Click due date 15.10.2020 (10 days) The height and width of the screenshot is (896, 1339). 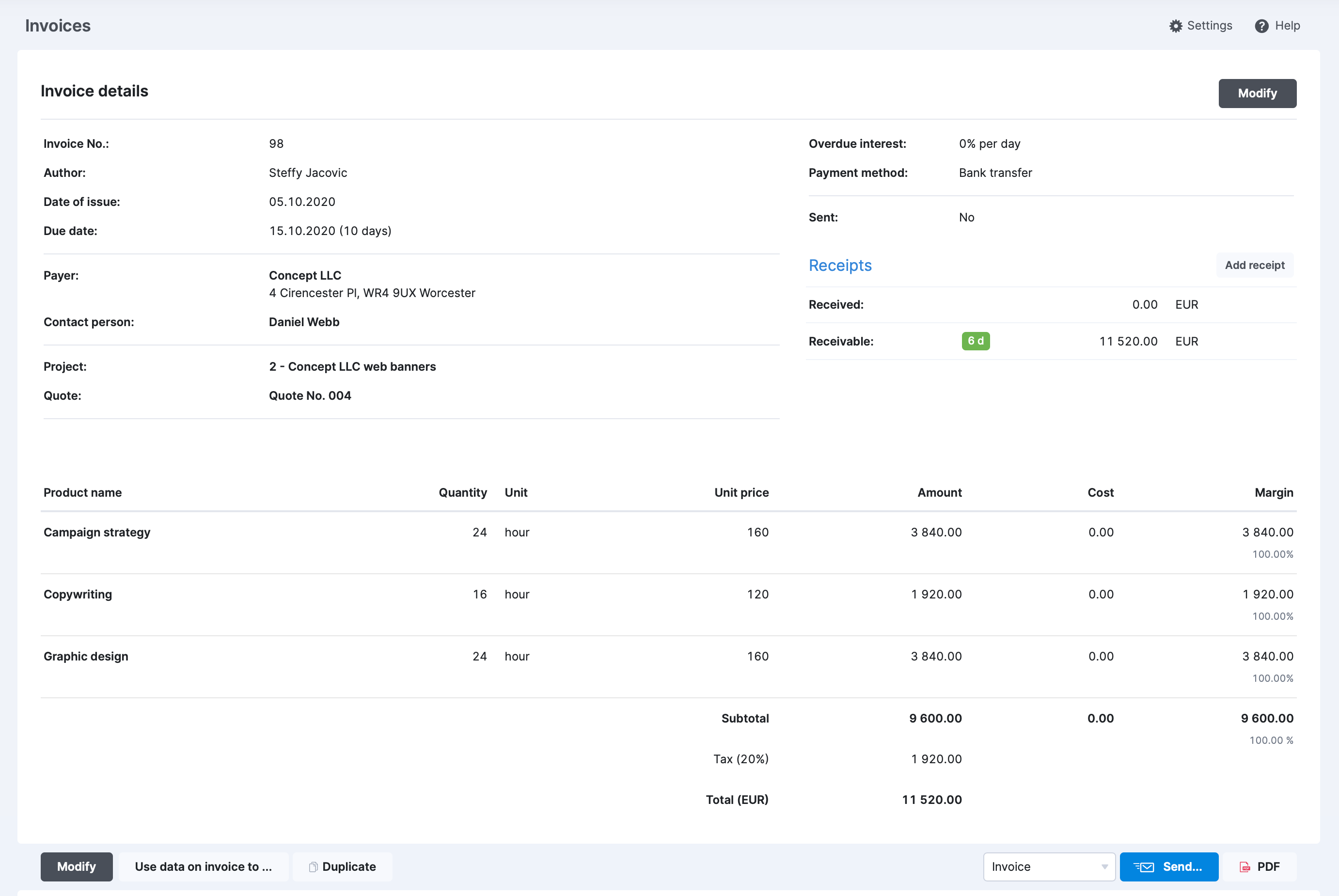tap(330, 231)
